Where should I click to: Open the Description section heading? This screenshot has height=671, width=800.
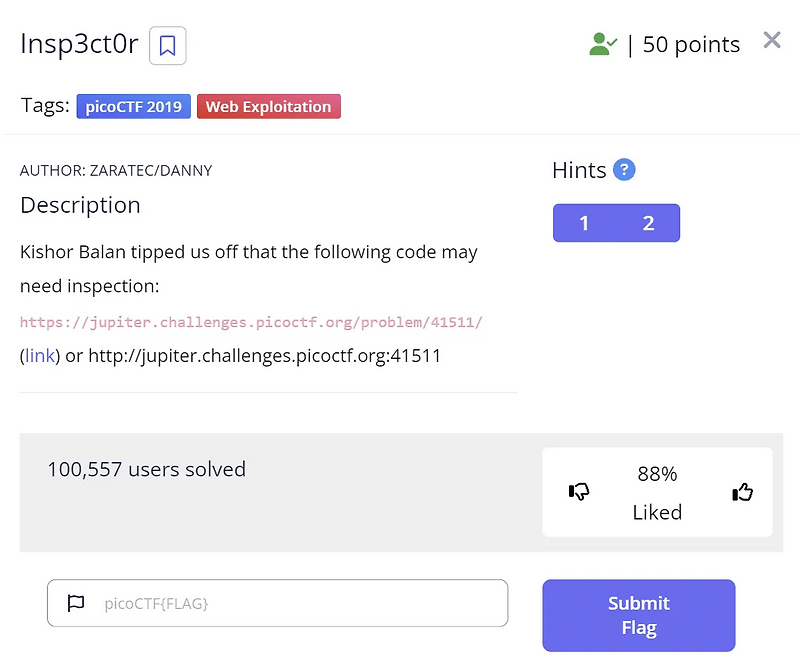[x=80, y=205]
